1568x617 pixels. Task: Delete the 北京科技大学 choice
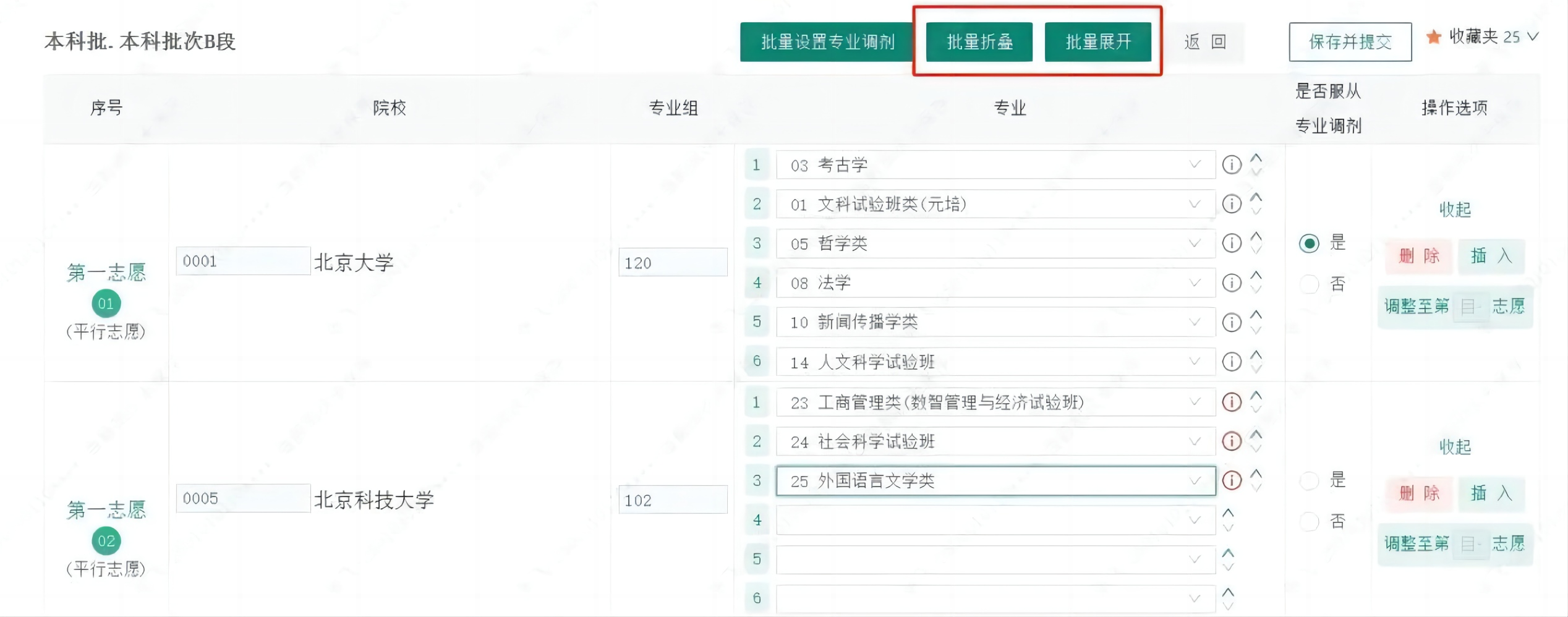pos(1419,493)
